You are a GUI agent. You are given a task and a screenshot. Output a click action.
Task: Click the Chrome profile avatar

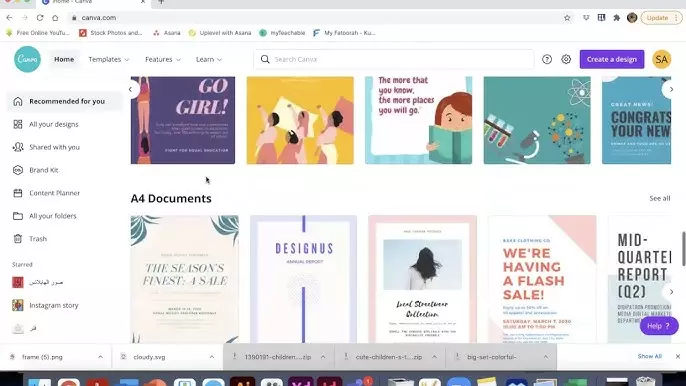click(632, 18)
